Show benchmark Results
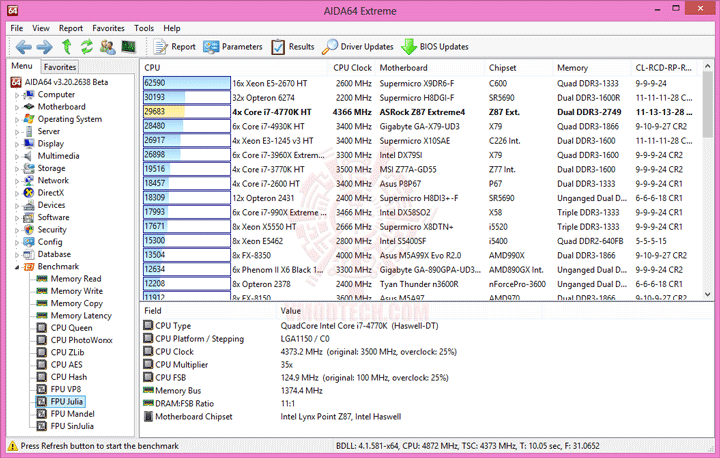Image resolution: width=720 pixels, height=458 pixels. pyautogui.click(x=292, y=46)
